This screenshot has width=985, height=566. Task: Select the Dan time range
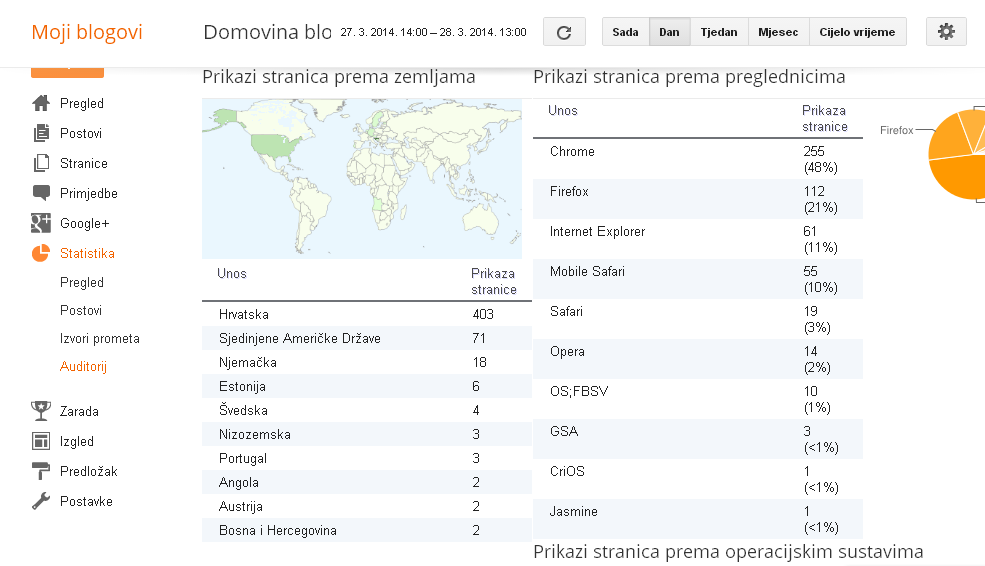[x=669, y=32]
